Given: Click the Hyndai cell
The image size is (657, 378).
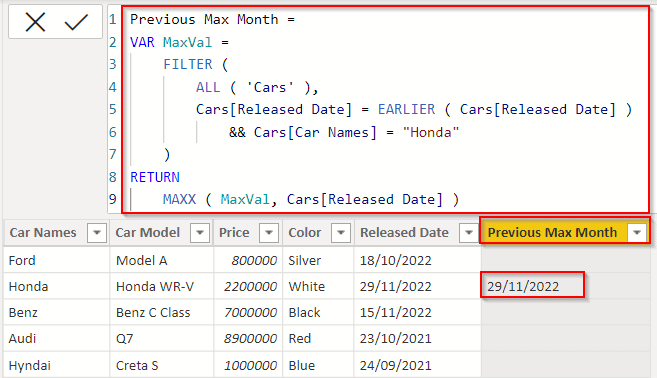Looking at the screenshot, I should pyautogui.click(x=57, y=365).
